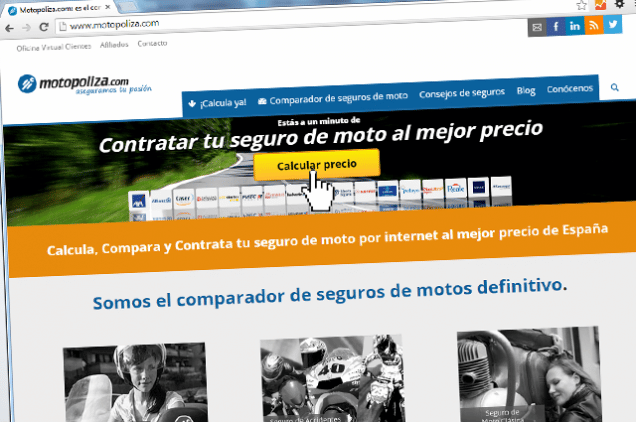Click the headline Contratar tu seguro de moto
This screenshot has height=422, width=636.
(x=321, y=136)
